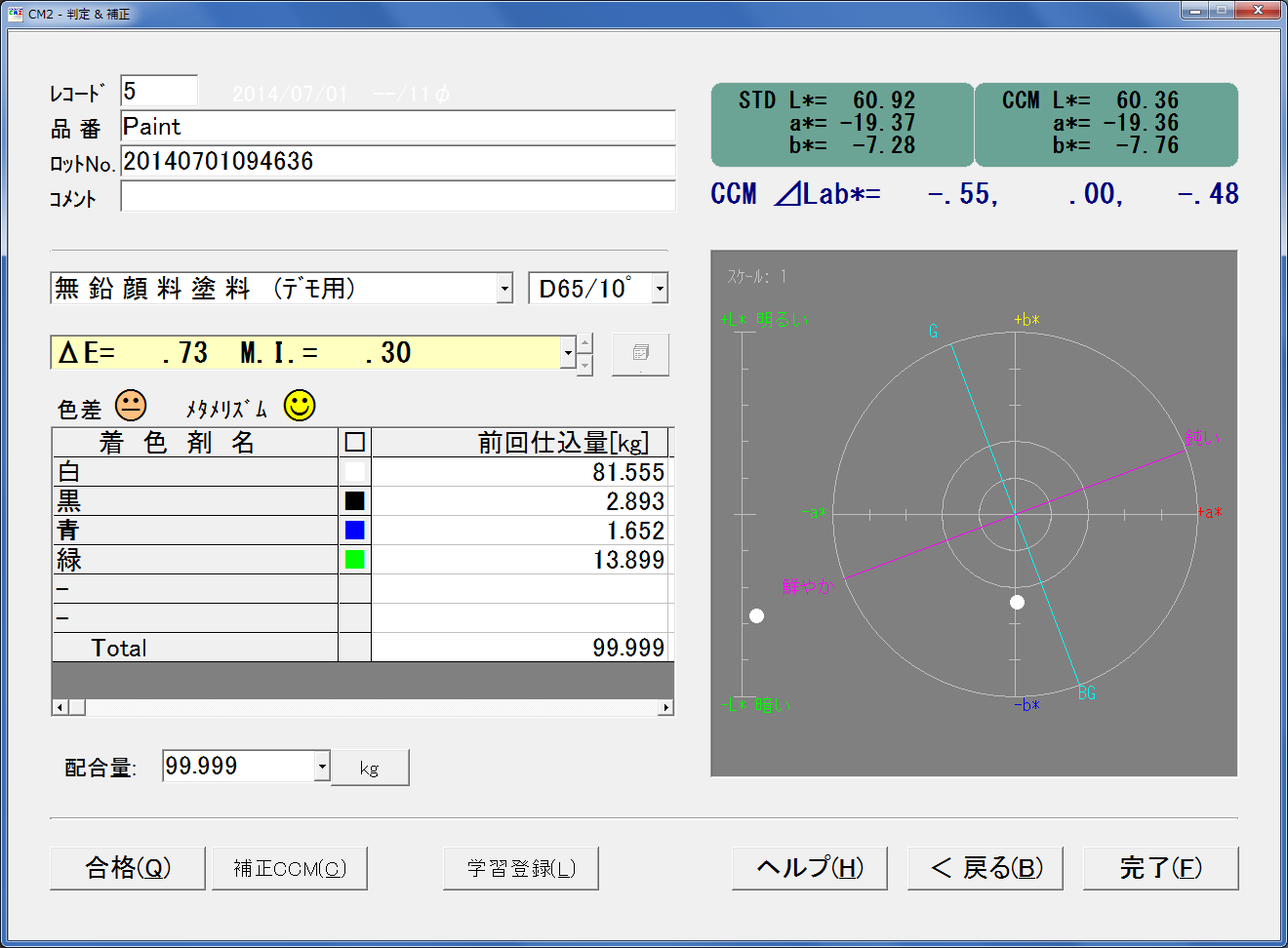Image resolution: width=1288 pixels, height=948 pixels.
Task: Click the STD L*a*b* values panel
Action: 842,124
